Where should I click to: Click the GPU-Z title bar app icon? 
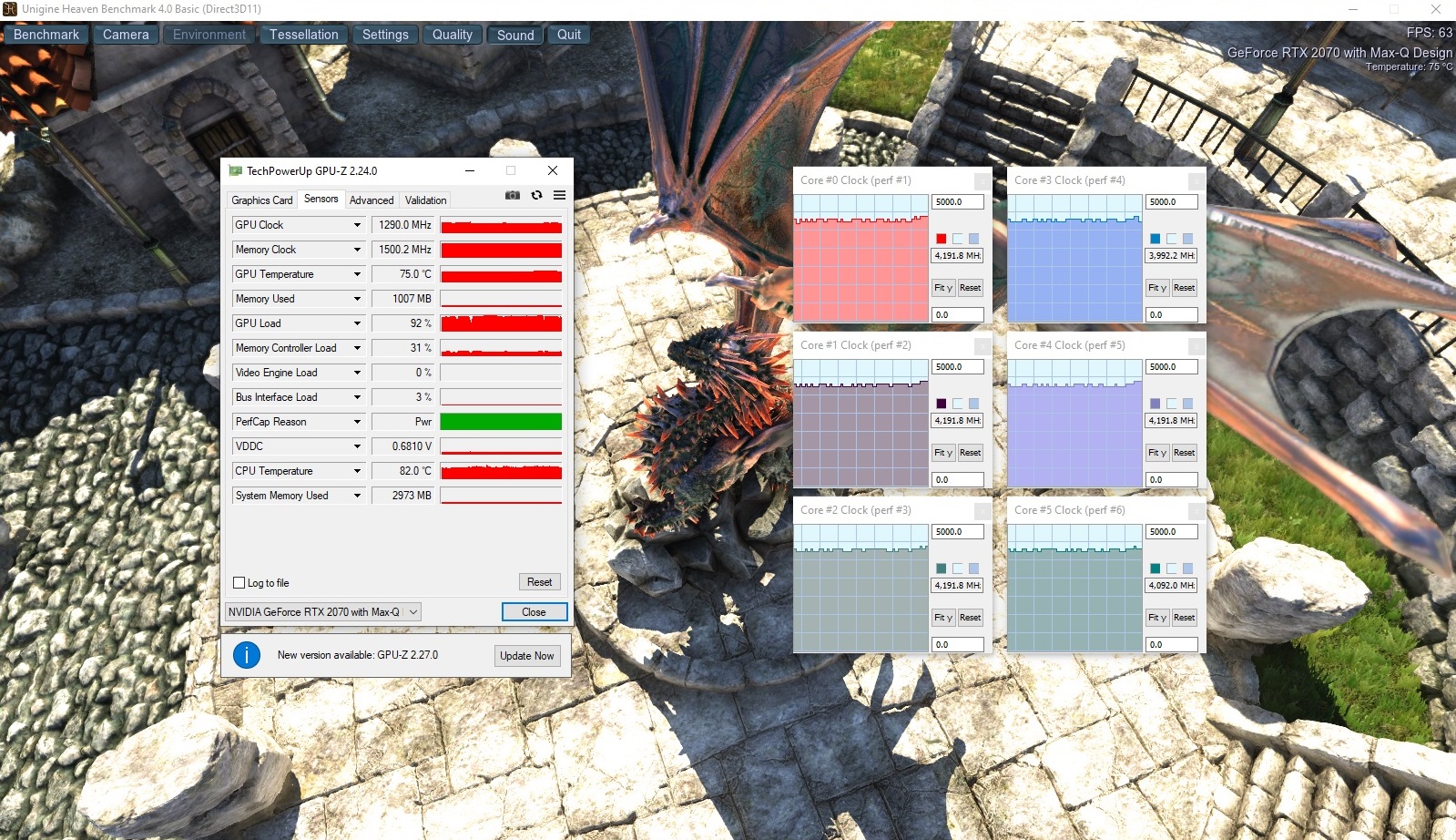pos(235,170)
